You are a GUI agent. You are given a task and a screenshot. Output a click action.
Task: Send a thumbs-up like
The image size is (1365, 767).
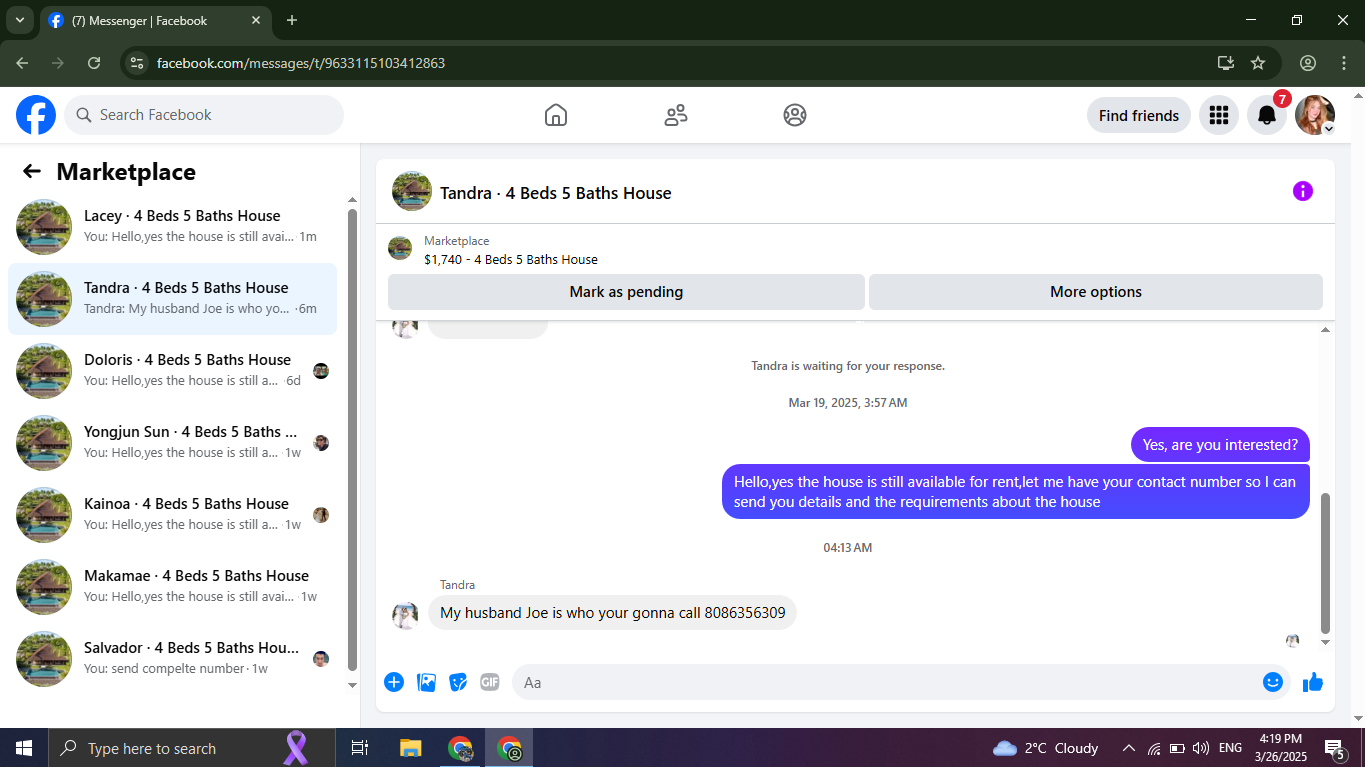tap(1313, 682)
